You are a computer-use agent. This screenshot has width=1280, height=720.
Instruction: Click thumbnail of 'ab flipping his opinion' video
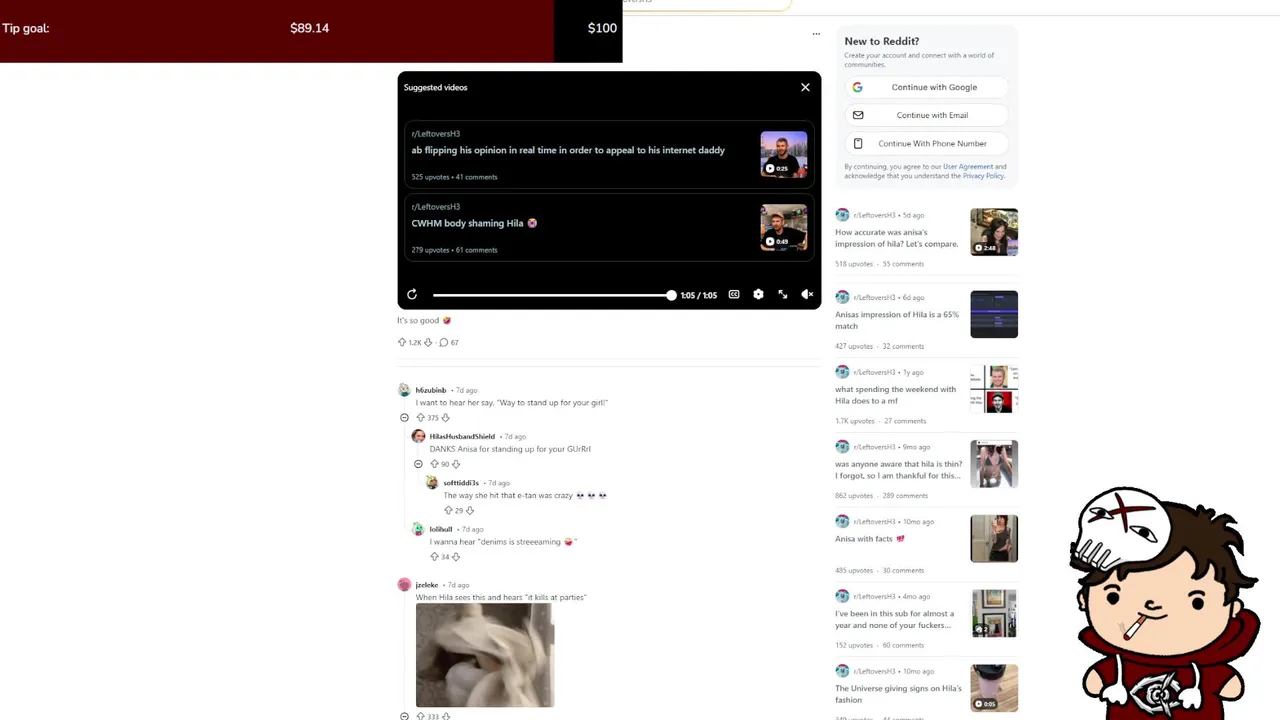(784, 154)
